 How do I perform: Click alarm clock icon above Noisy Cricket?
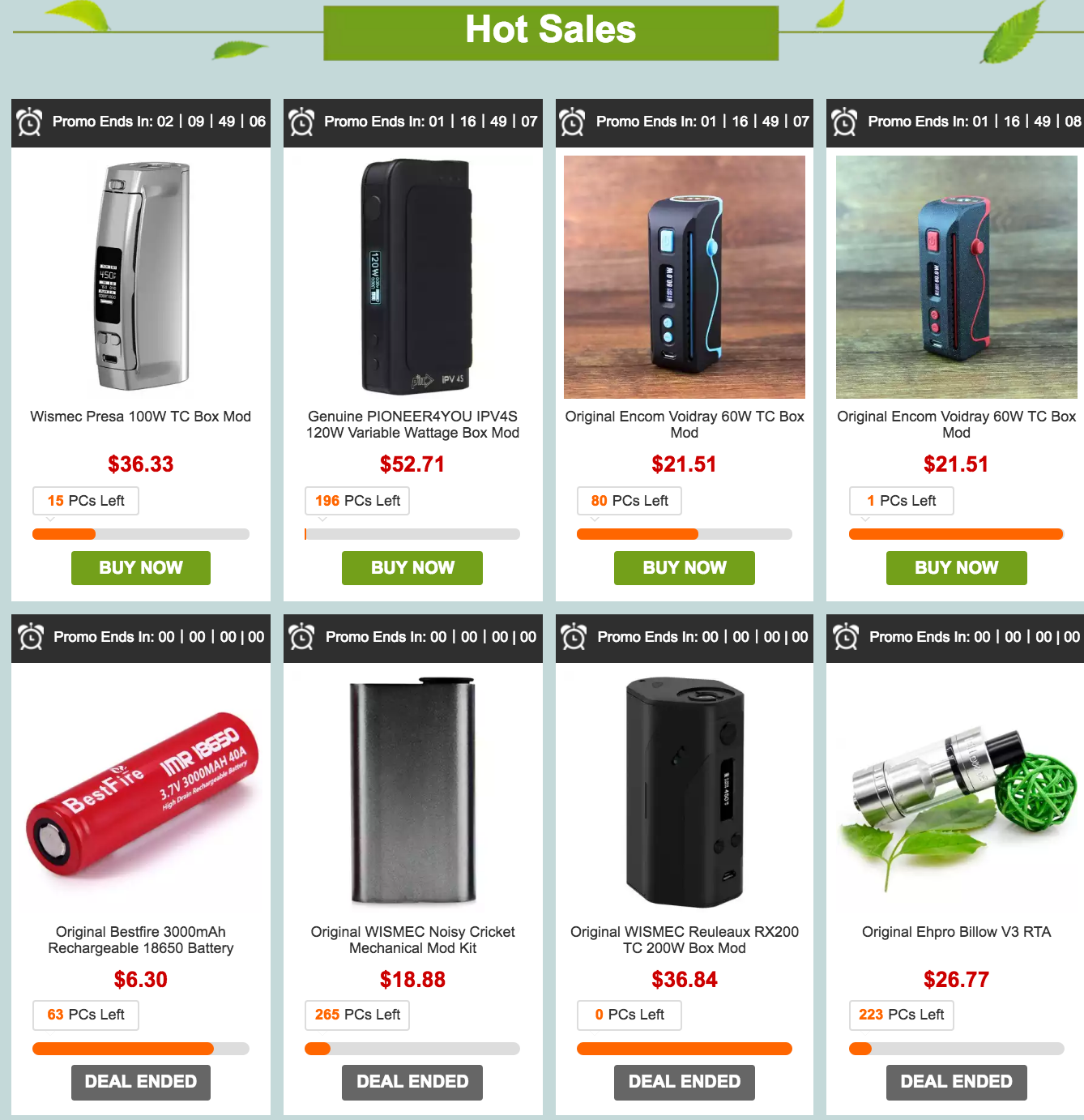point(301,637)
